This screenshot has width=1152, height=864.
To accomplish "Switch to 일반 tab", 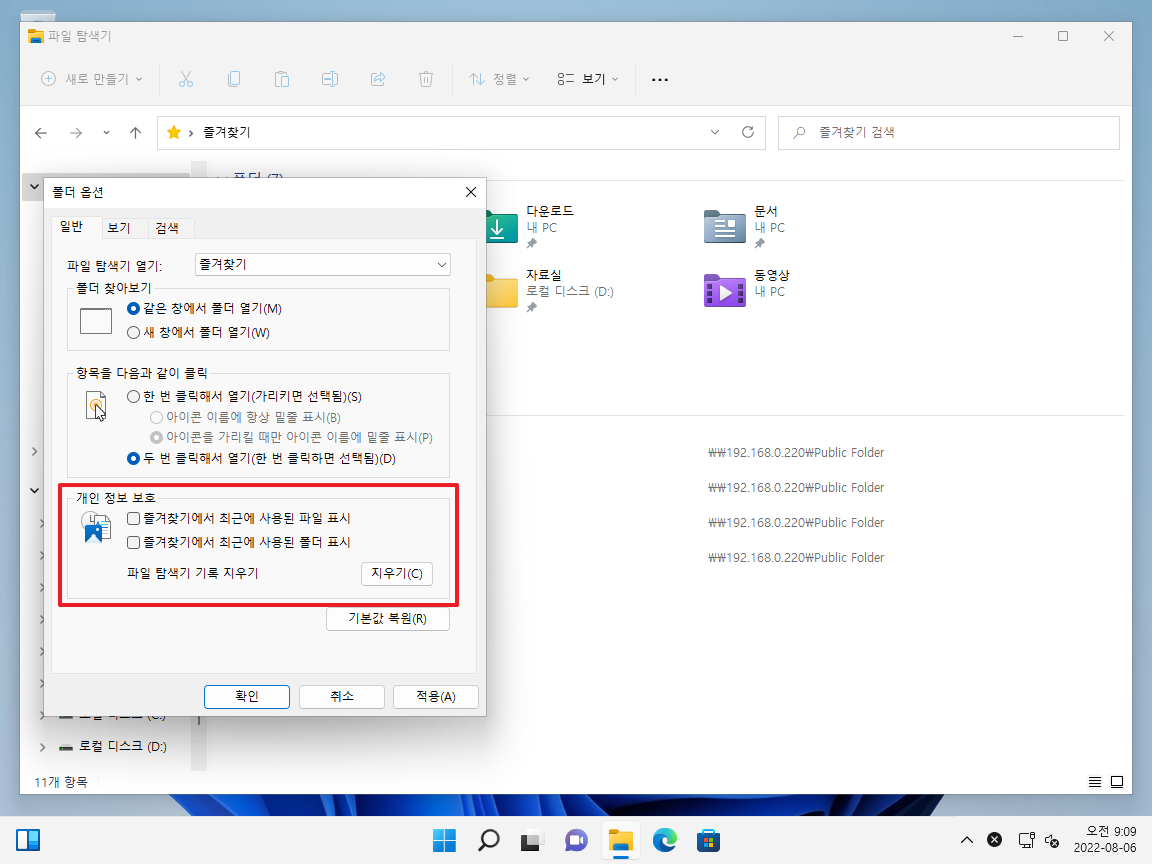I will tap(71, 226).
